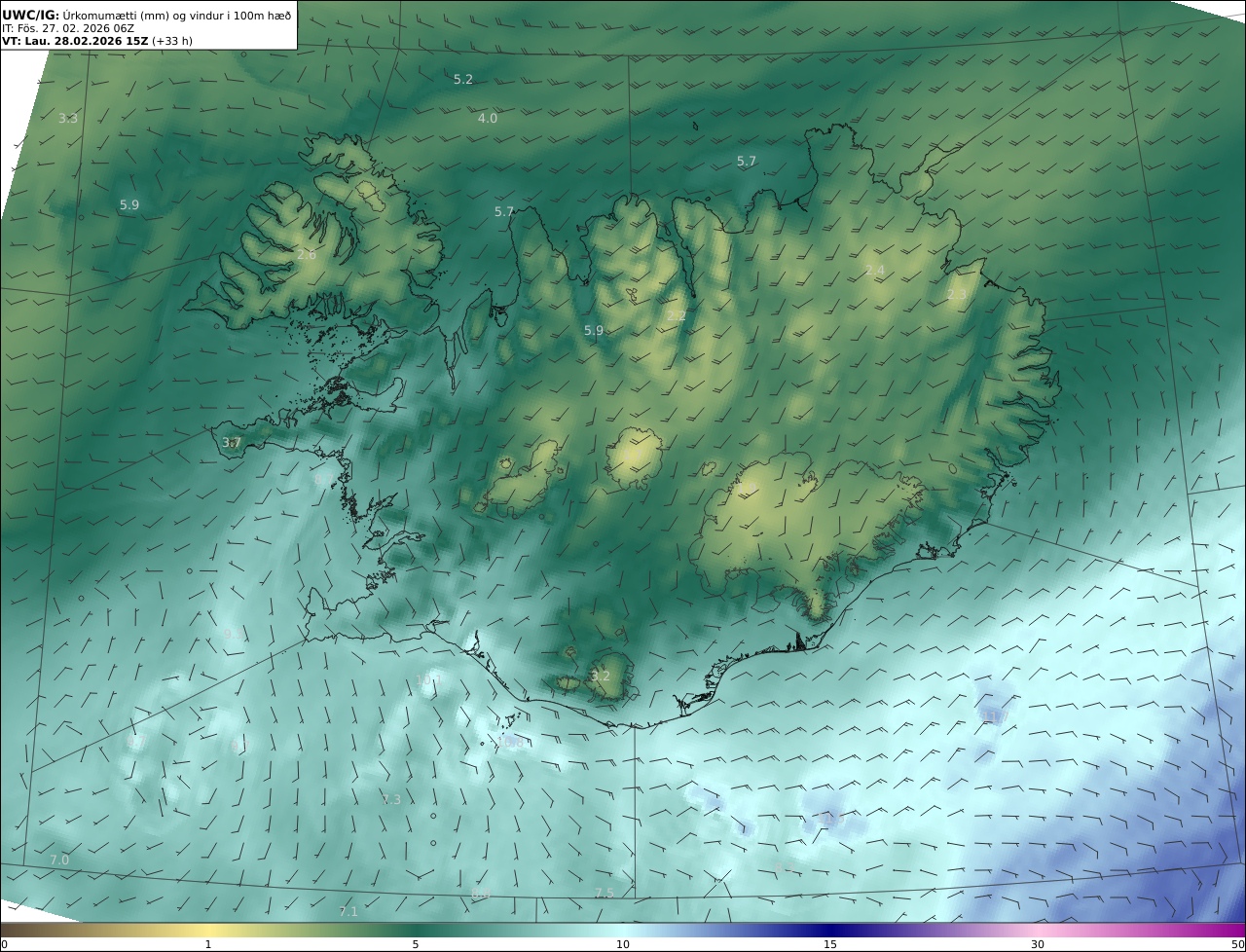Click the 7.0 value label

point(59,860)
